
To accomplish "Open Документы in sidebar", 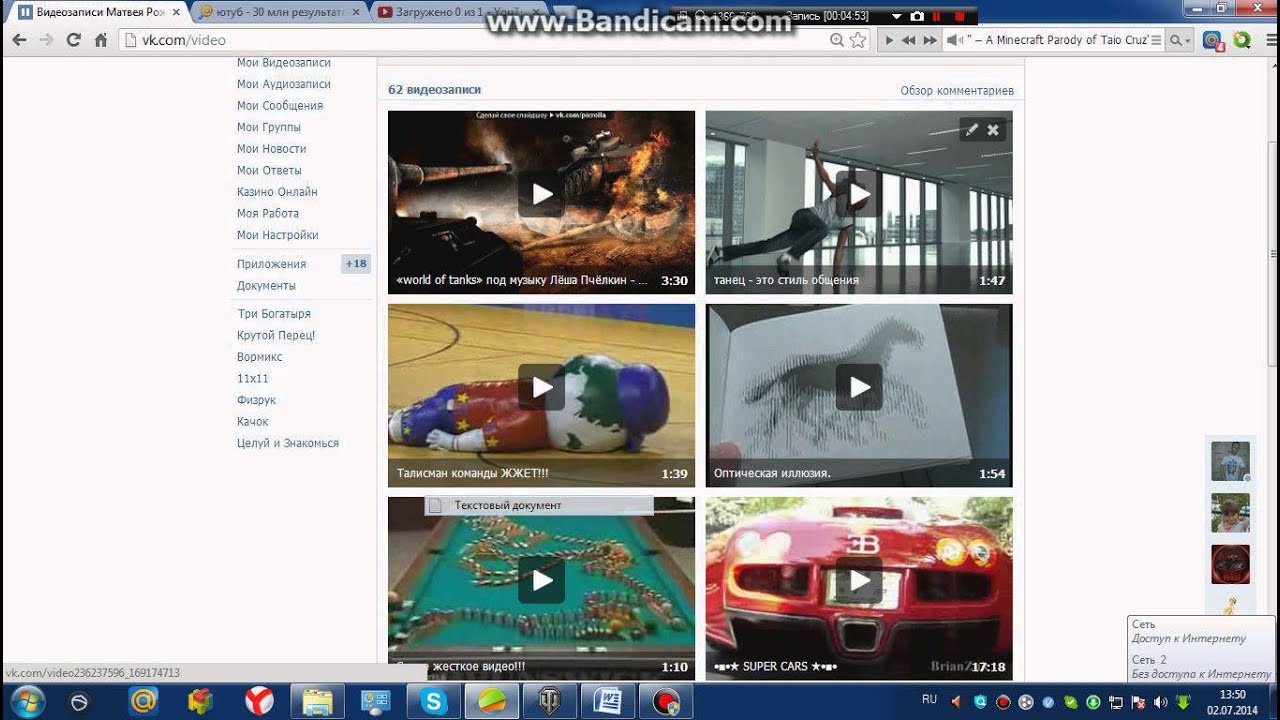I will point(266,286).
